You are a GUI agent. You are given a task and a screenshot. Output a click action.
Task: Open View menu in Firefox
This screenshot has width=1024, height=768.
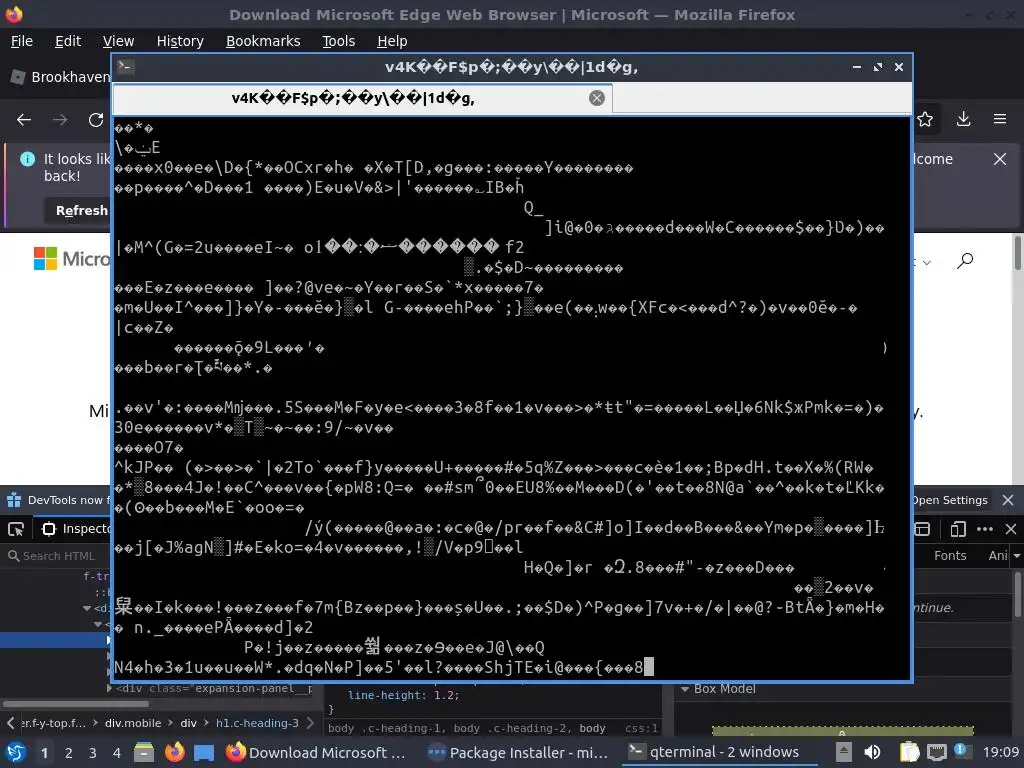pos(118,41)
